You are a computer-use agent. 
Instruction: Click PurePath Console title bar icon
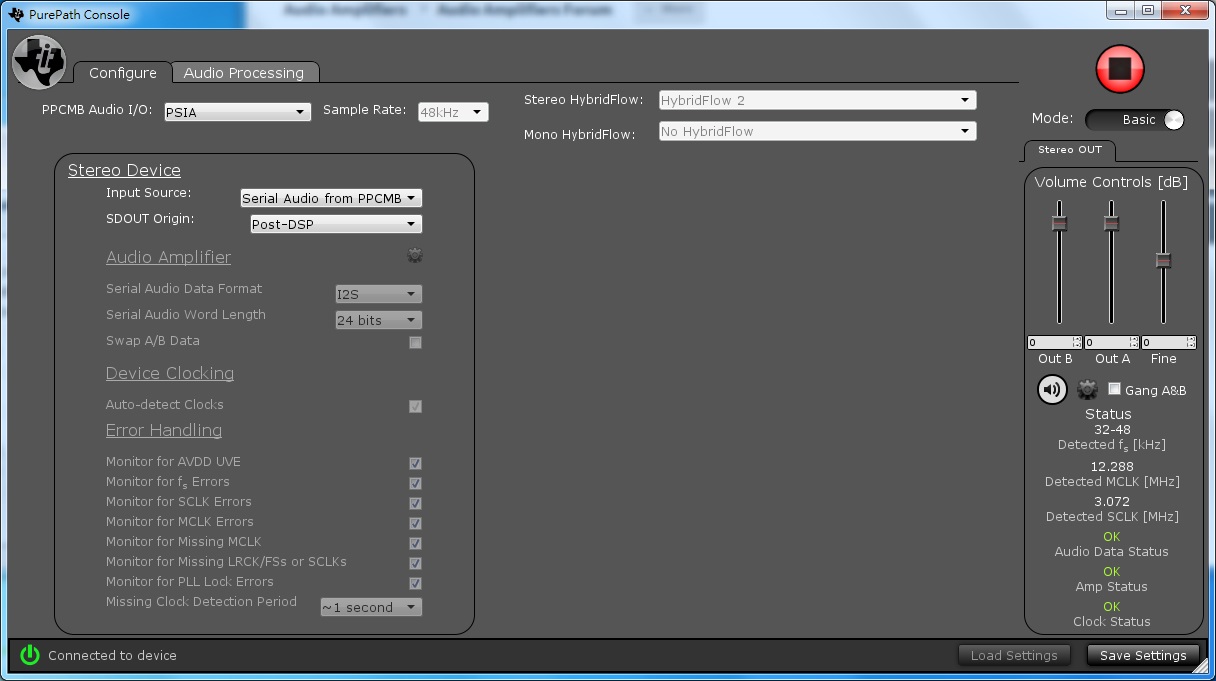(x=16, y=14)
